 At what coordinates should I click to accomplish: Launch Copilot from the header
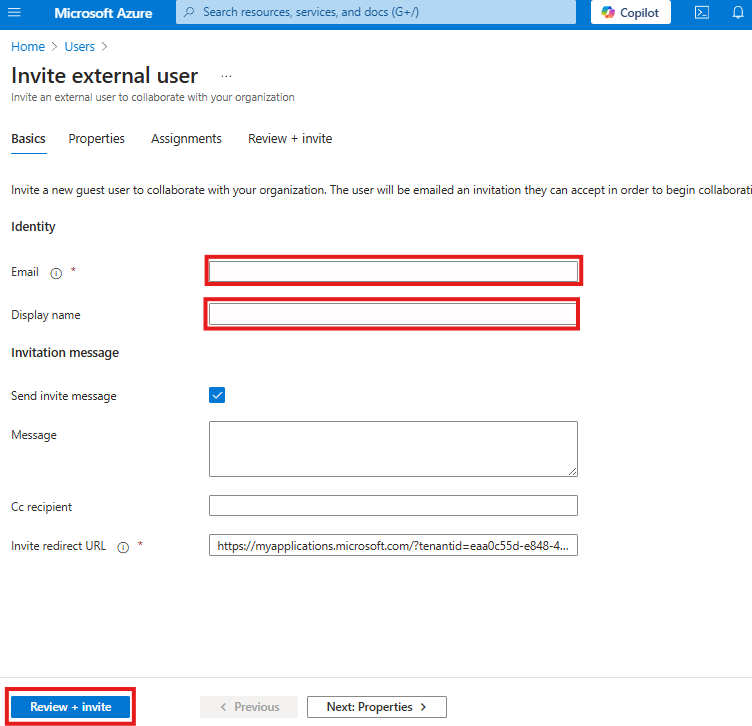tap(630, 12)
